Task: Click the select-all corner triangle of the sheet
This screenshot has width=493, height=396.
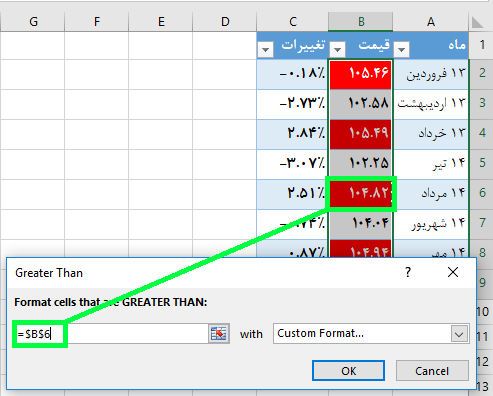Action: click(477, 22)
